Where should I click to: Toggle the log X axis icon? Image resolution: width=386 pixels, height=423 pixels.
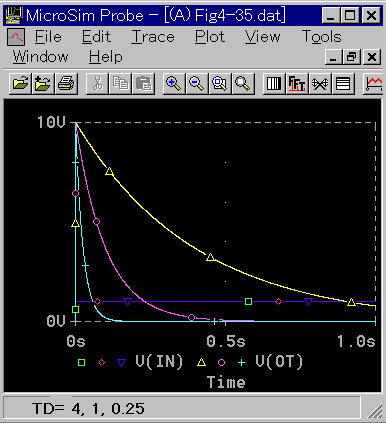pos(274,83)
